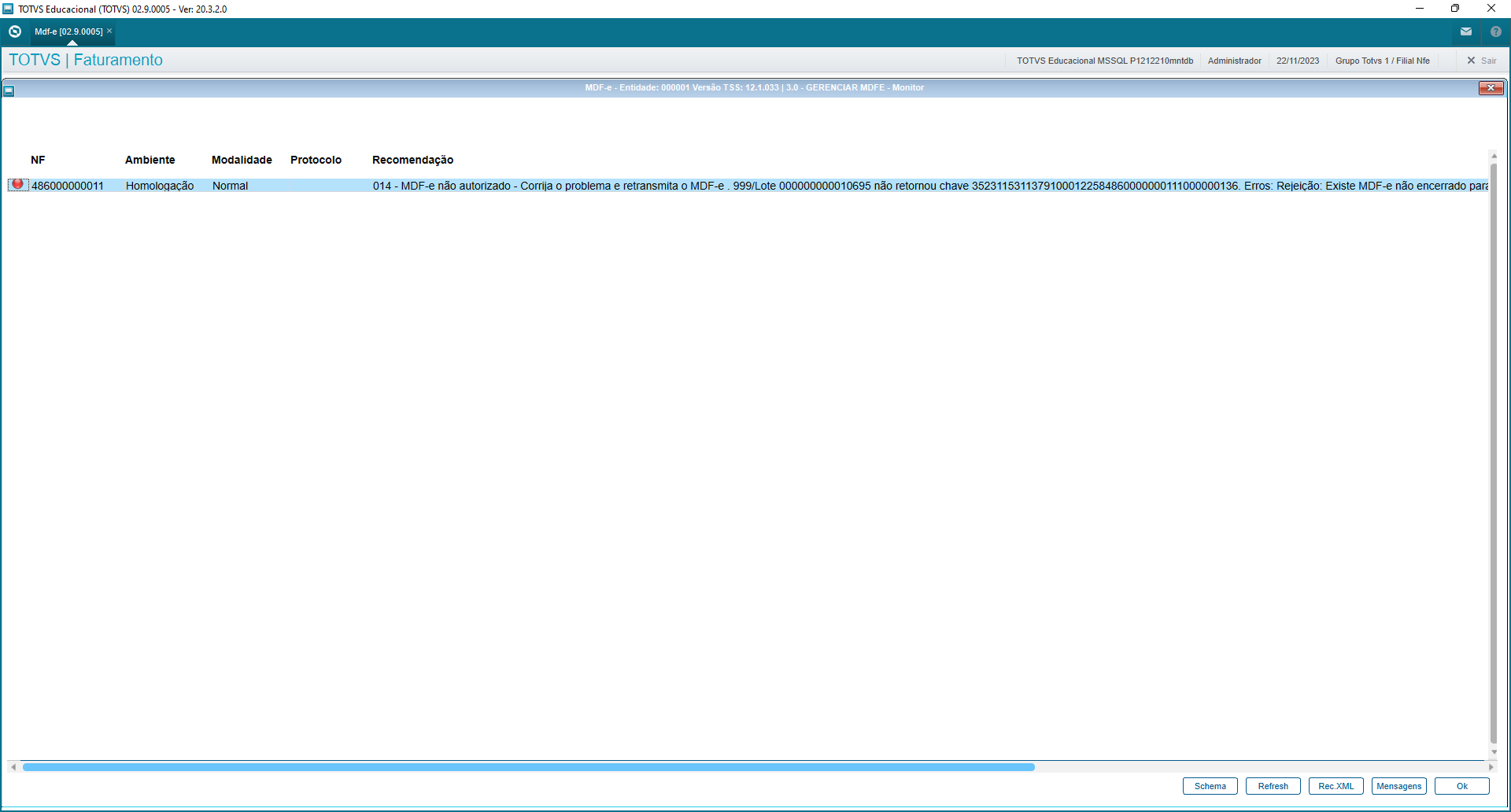Click the Modalidade column header
This screenshot has height=812, width=1511.
[x=242, y=160]
